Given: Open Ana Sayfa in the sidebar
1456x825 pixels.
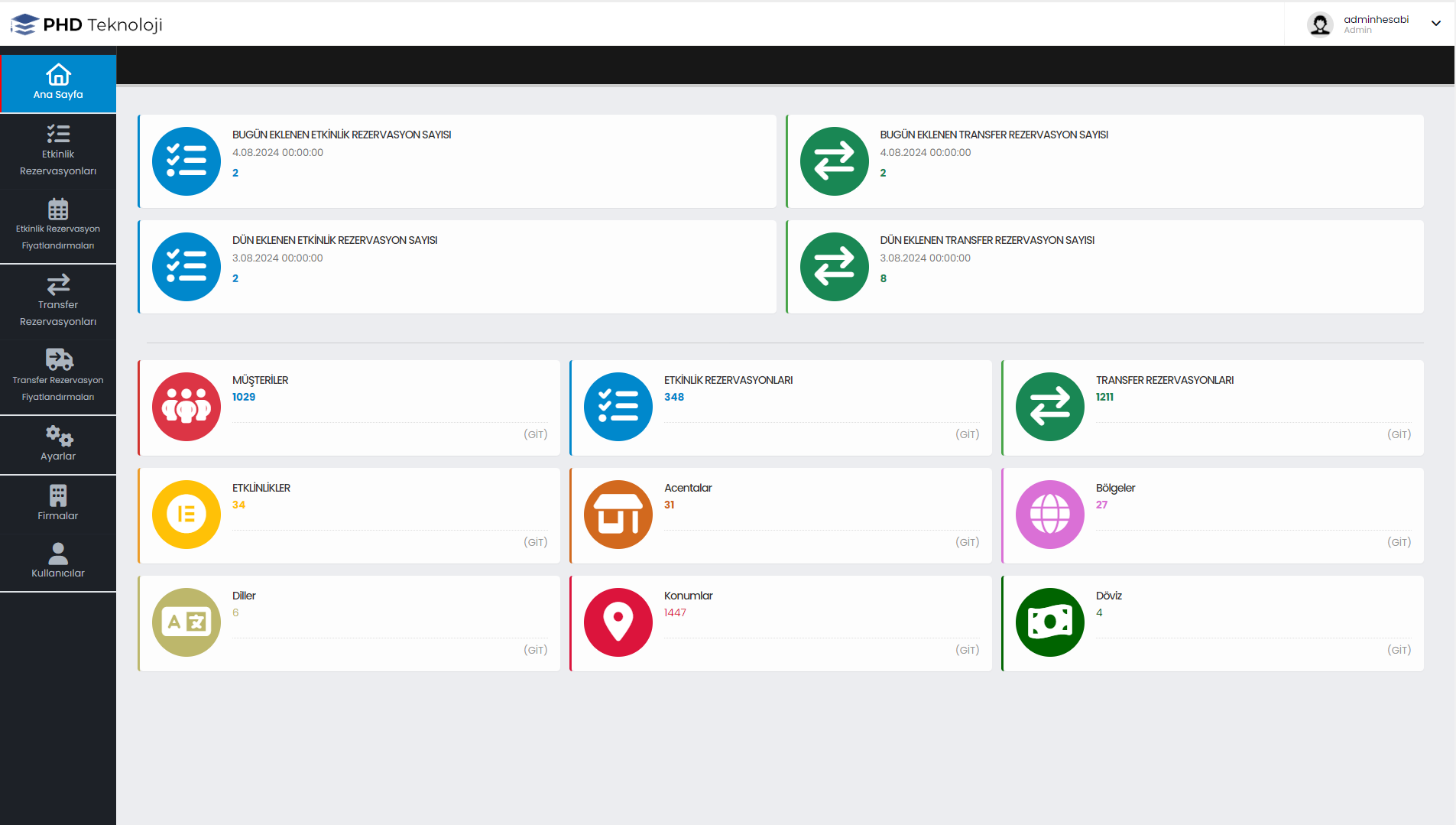Looking at the screenshot, I should (58, 83).
